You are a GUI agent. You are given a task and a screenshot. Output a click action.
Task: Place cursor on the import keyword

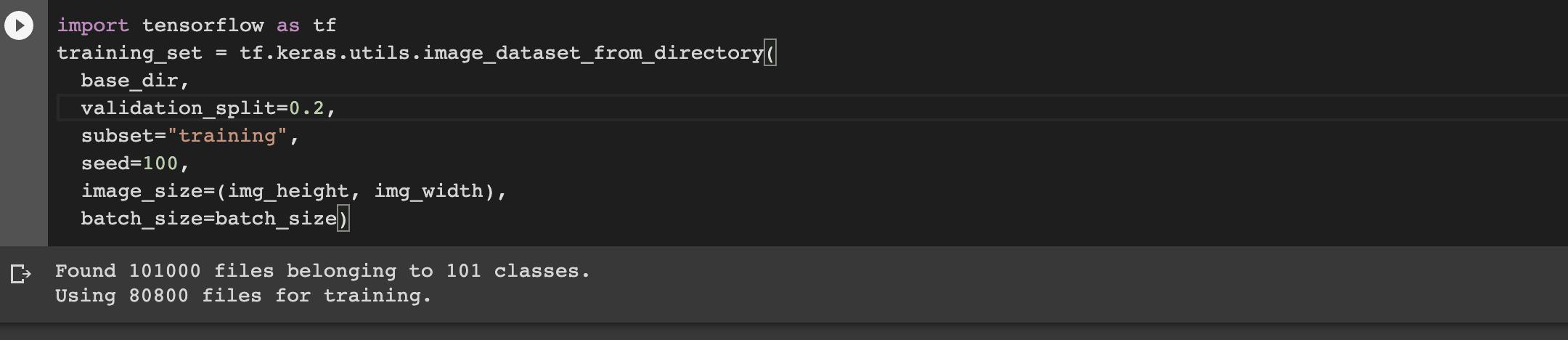[x=93, y=25]
